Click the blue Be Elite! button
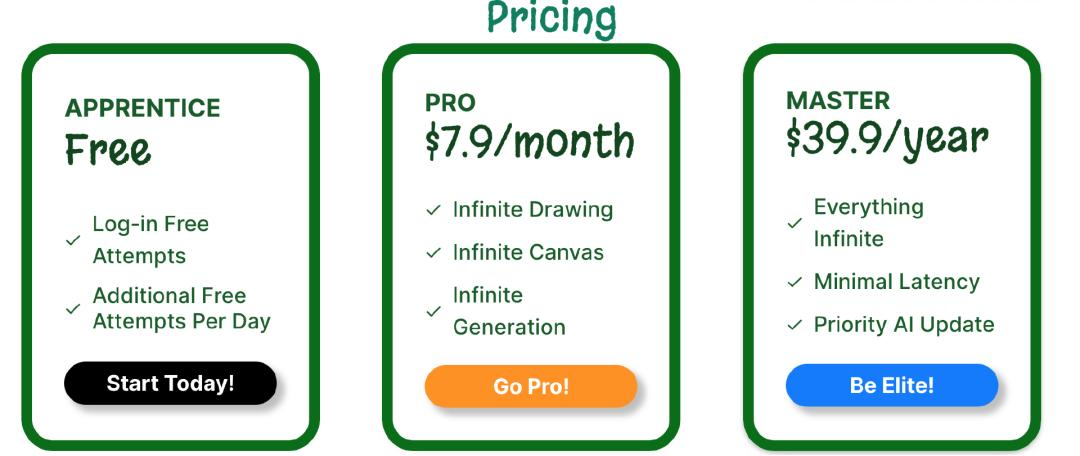The width and height of the screenshot is (1080, 456). click(x=892, y=385)
